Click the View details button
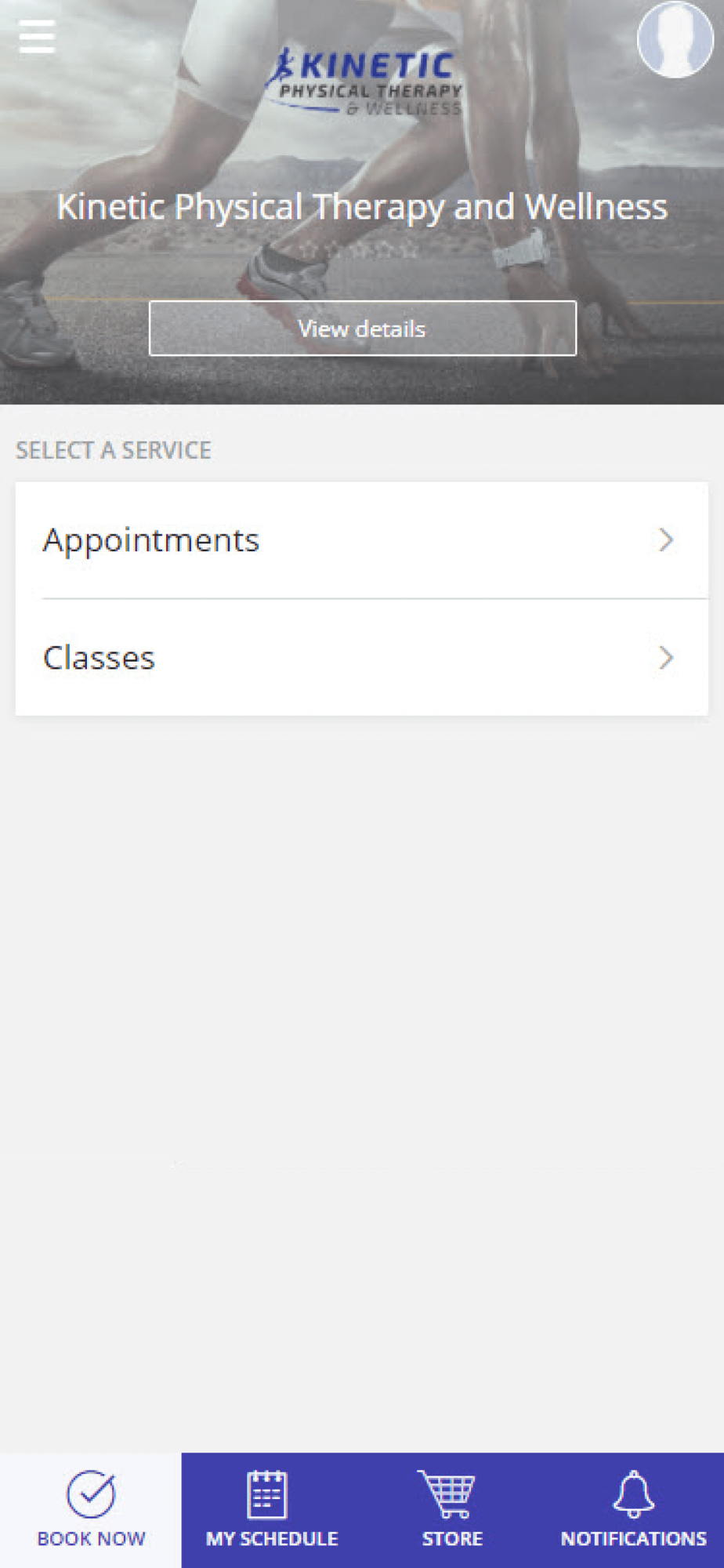This screenshot has height=1568, width=724. pos(363,328)
